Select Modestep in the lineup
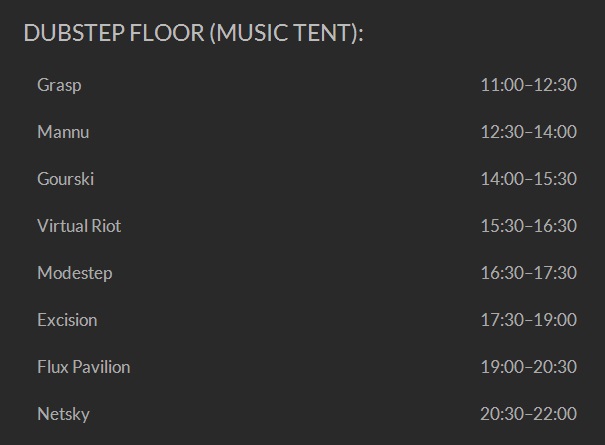This screenshot has height=445, width=605. tap(75, 274)
